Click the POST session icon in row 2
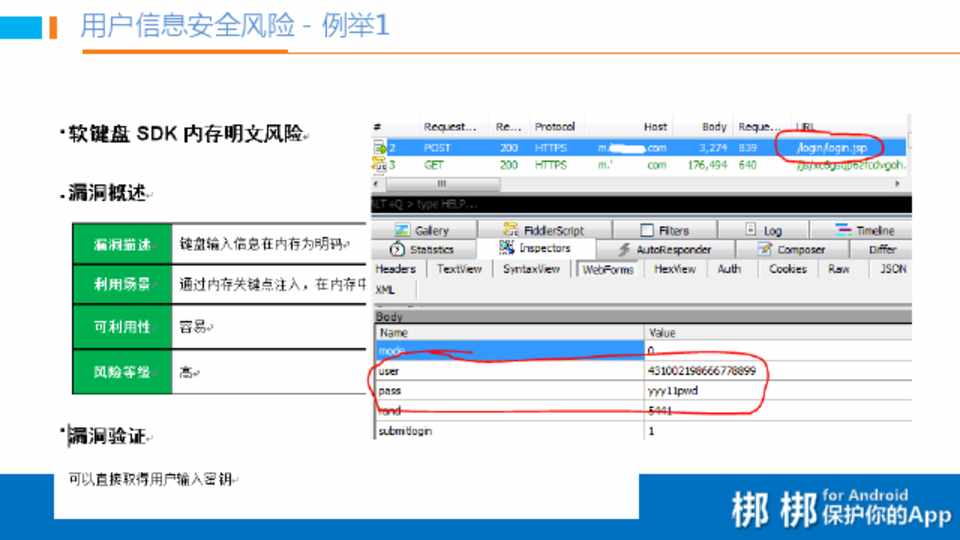 (x=380, y=148)
